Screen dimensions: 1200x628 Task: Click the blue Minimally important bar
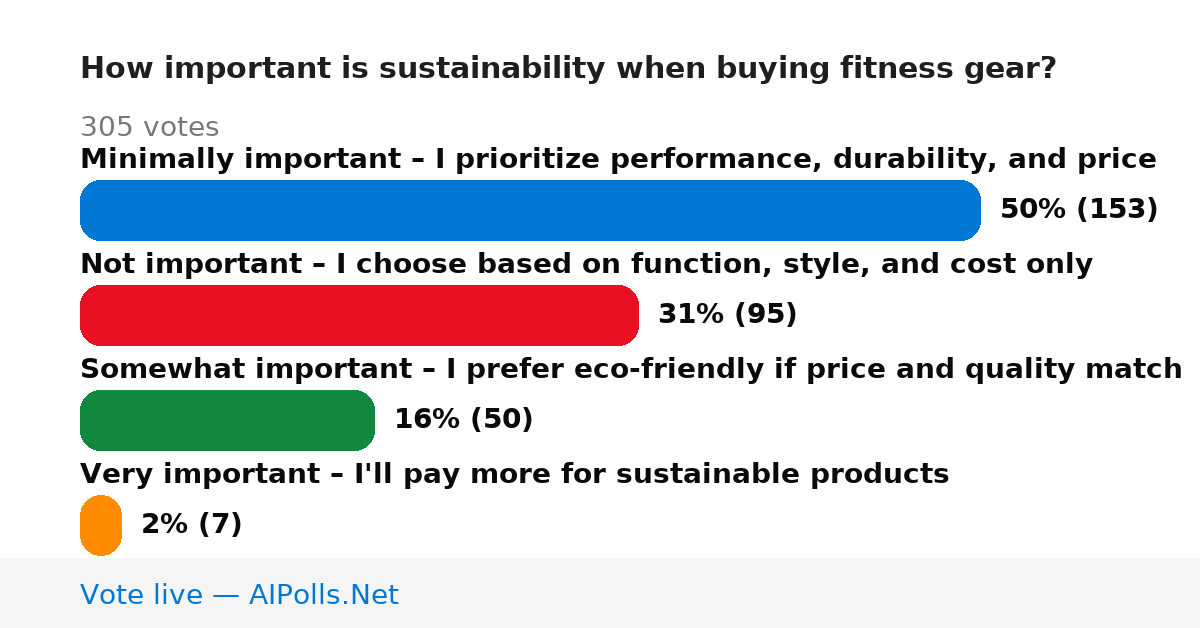click(x=530, y=210)
